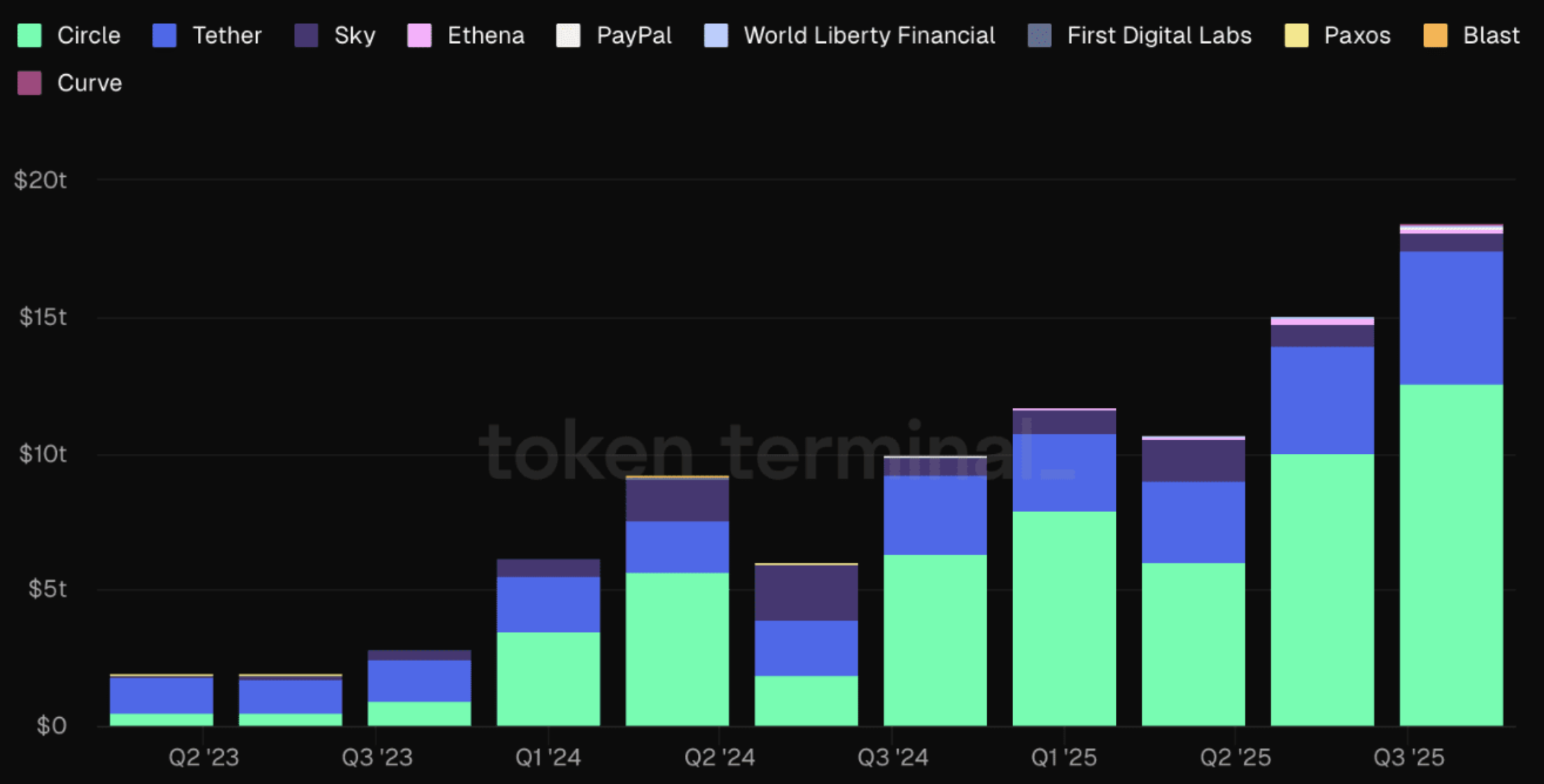Click the World Liberty Financial legend swatch
The height and width of the screenshot is (784, 1544).
coord(716,35)
